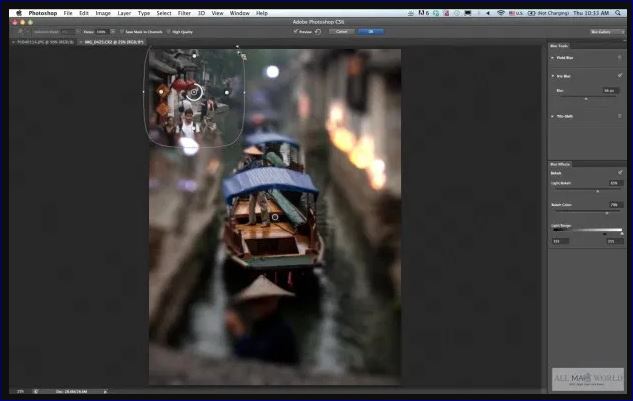Click the Iris Blur amount field
Image resolution: width=633 pixels, height=401 pixels.
pos(610,90)
